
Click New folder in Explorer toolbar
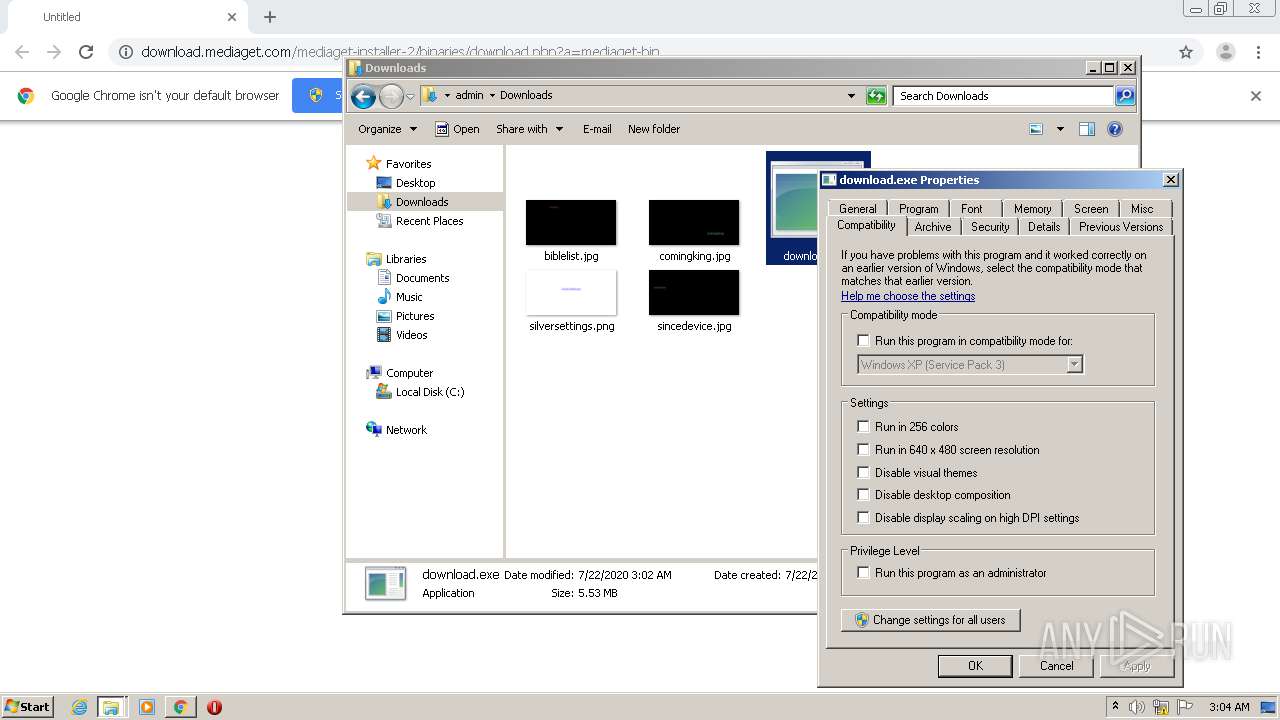tap(654, 129)
